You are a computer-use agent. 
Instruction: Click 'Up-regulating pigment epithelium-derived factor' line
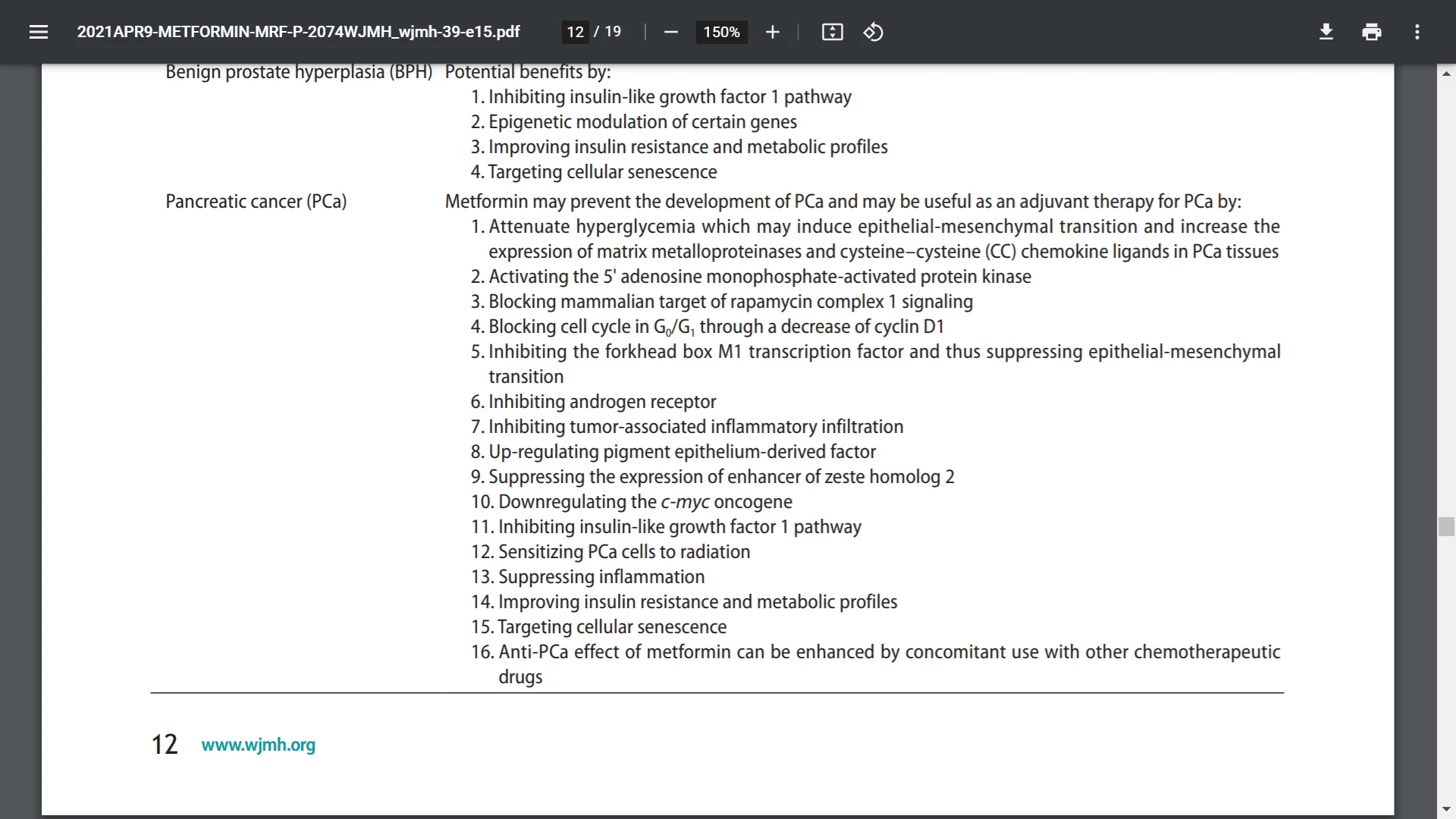pos(673,452)
